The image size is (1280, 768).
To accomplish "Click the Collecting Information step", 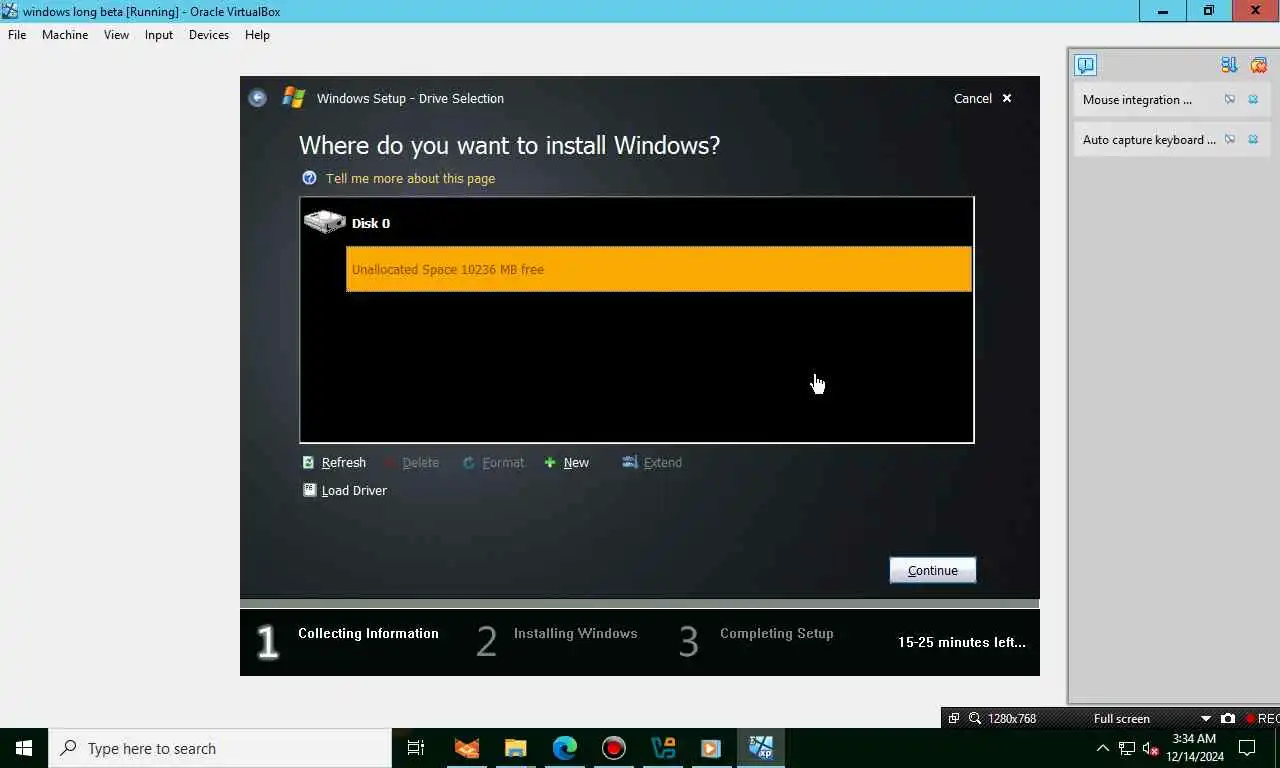I will [x=368, y=633].
